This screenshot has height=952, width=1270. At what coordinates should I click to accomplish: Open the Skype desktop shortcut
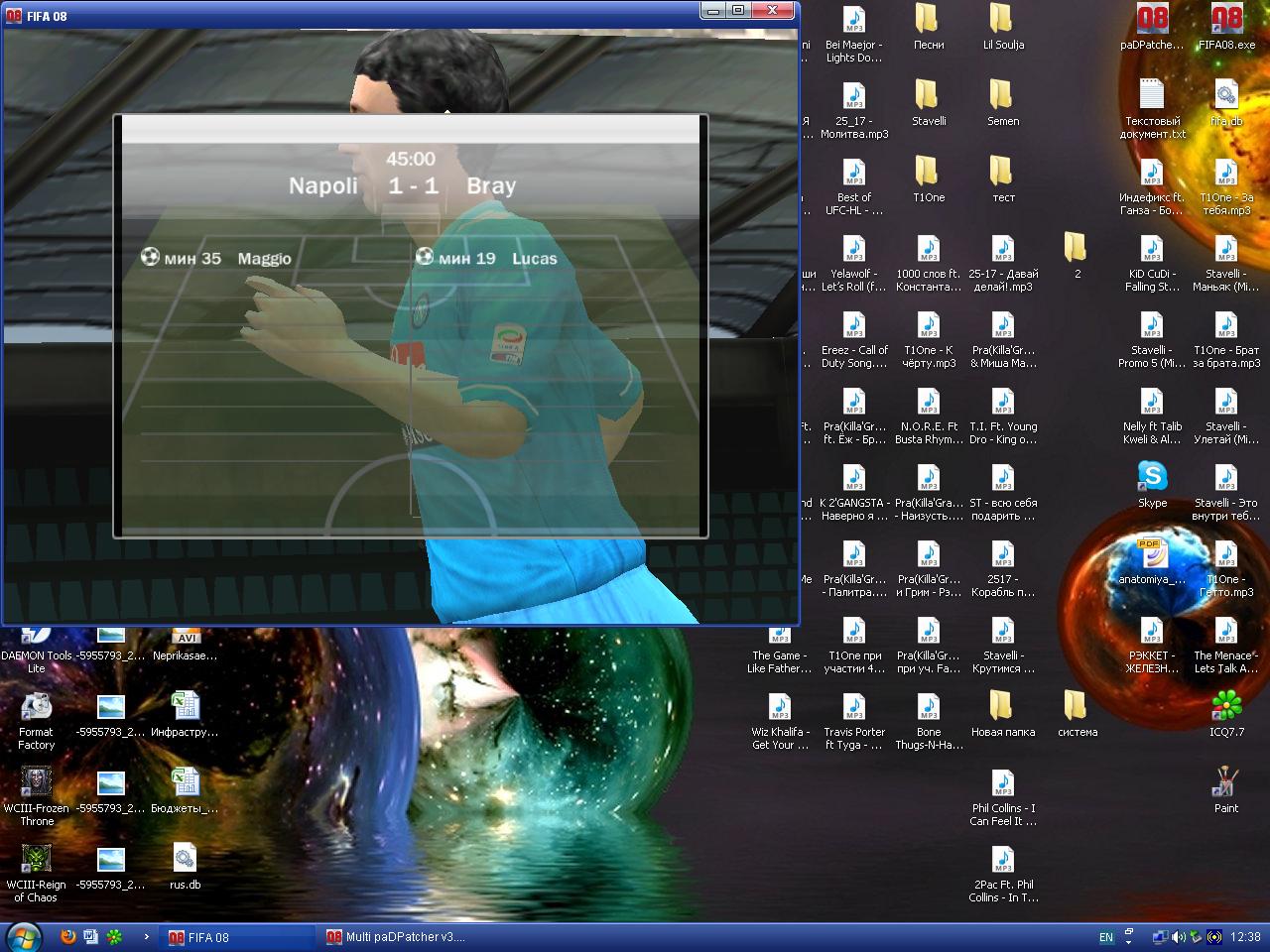click(1152, 485)
